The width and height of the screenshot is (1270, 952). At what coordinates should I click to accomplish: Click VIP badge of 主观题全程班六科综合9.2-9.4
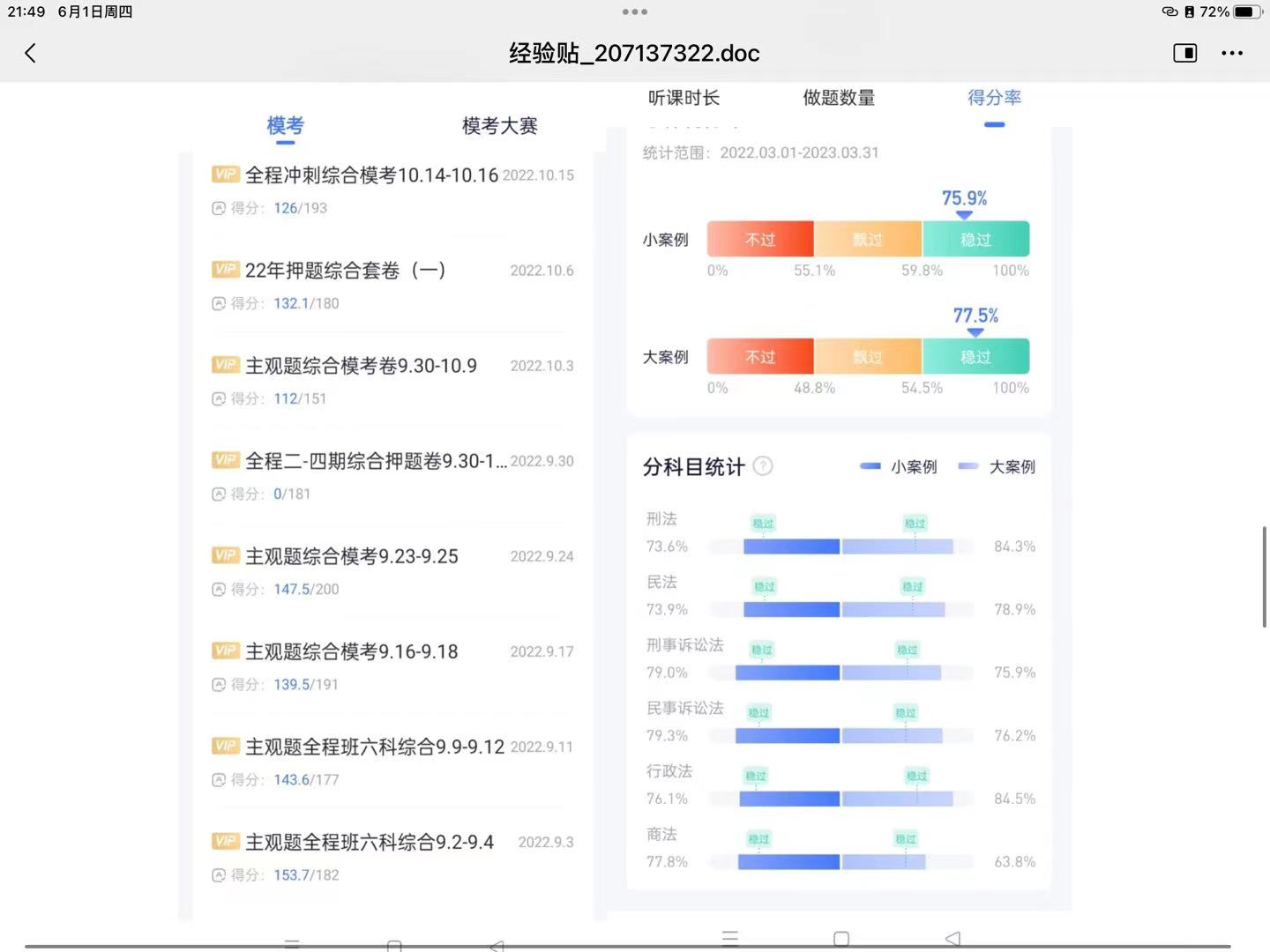pyautogui.click(x=226, y=840)
